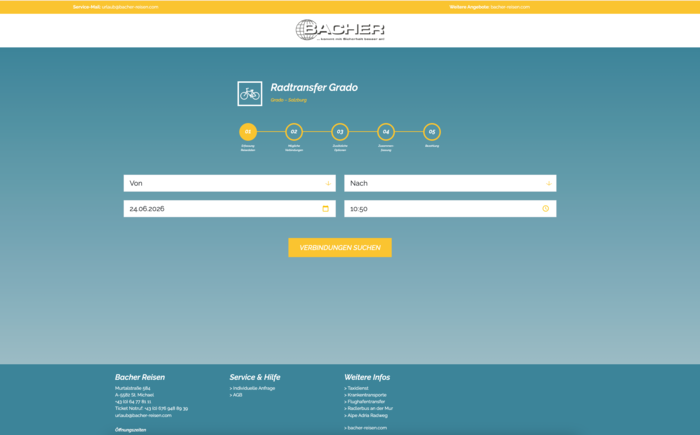Screen dimensions: 700x435
Task: Open the Flughafentransfer footer link
Action: [x=366, y=402]
